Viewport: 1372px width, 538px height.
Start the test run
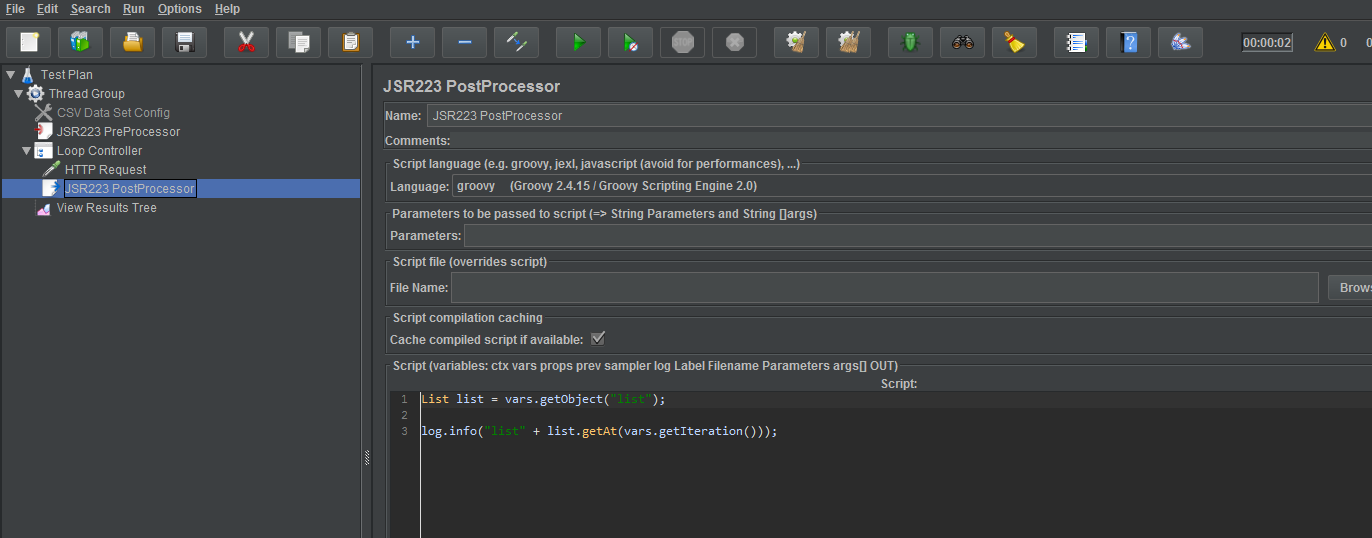pos(578,42)
